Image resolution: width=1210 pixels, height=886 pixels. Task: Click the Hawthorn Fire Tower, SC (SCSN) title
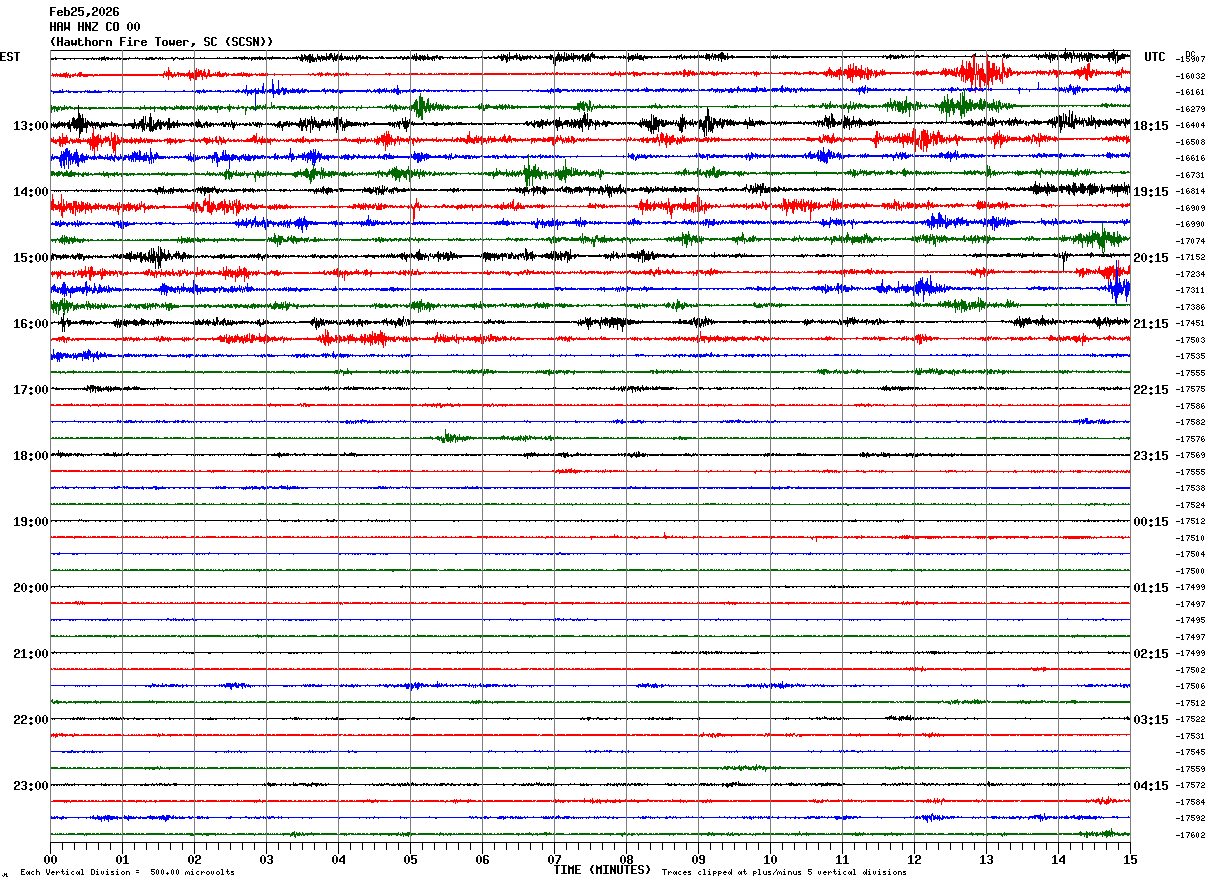tap(161, 42)
